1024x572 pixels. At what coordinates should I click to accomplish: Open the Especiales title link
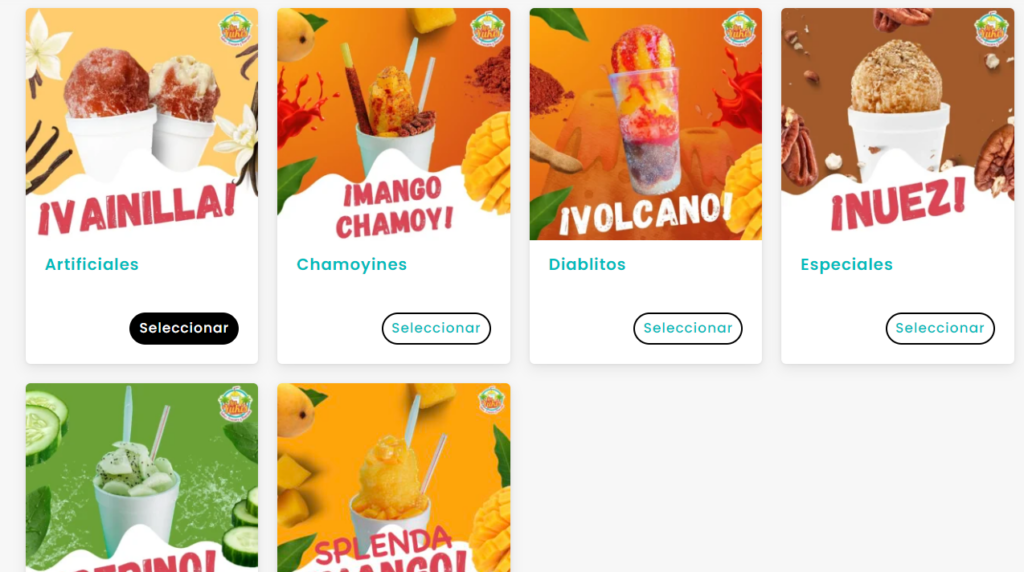[x=846, y=264]
